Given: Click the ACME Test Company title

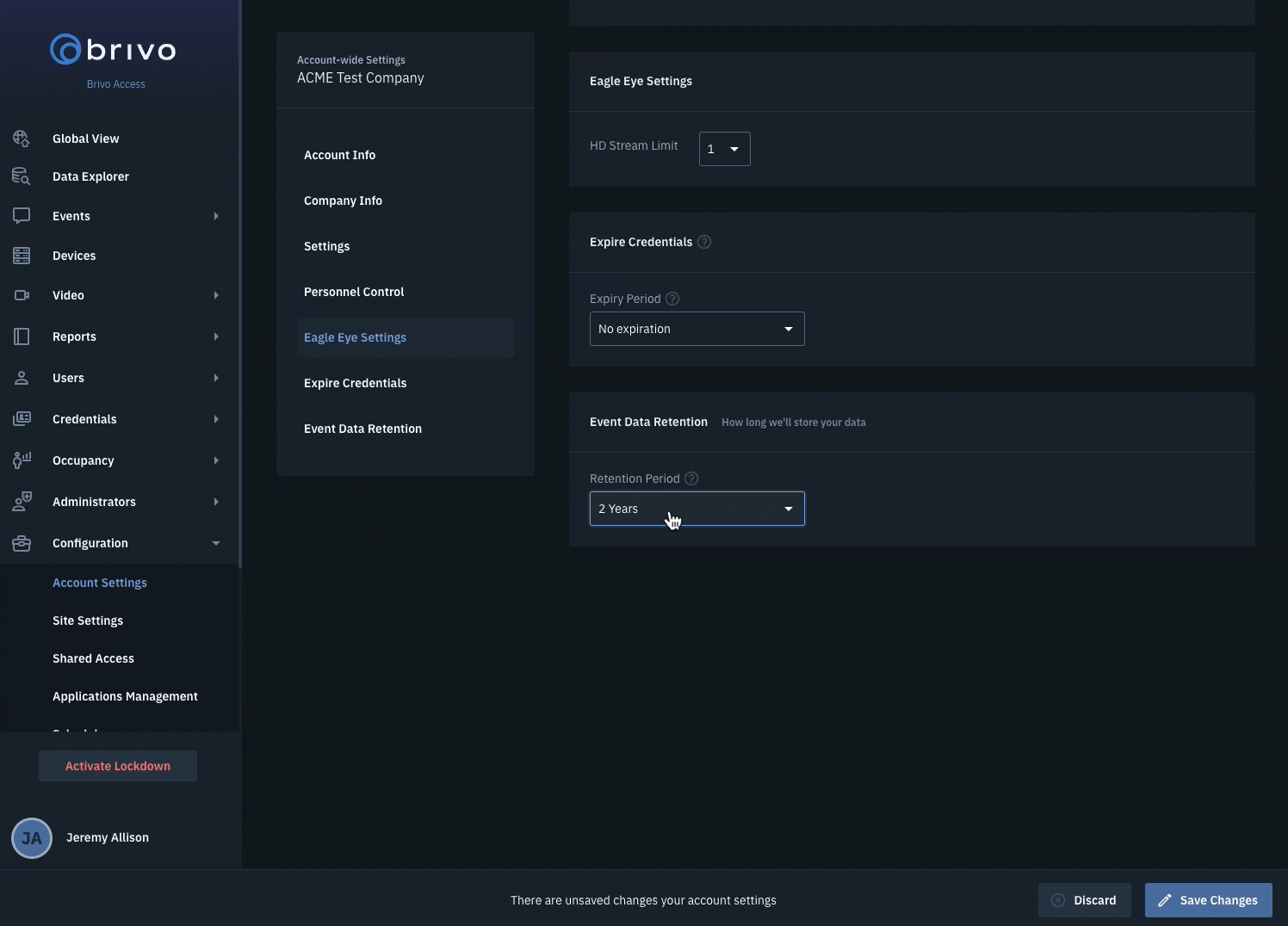Looking at the screenshot, I should pos(361,77).
